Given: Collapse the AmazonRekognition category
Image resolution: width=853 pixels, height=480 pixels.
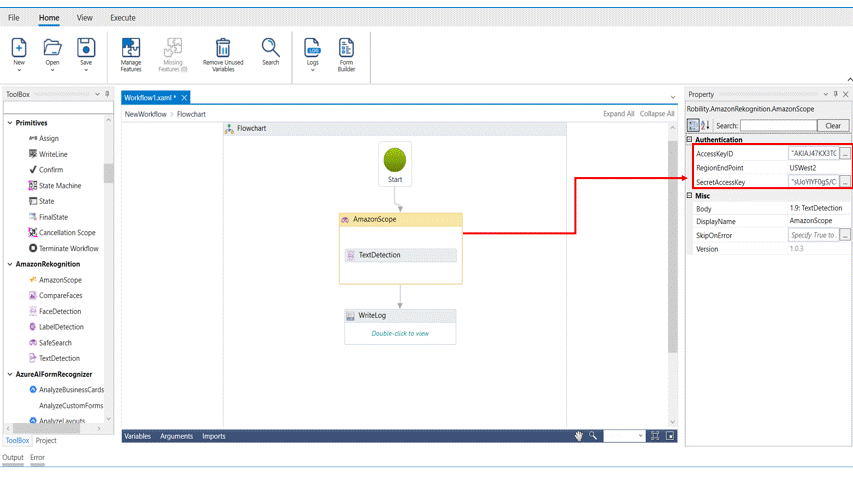Looking at the screenshot, I should [x=10, y=264].
